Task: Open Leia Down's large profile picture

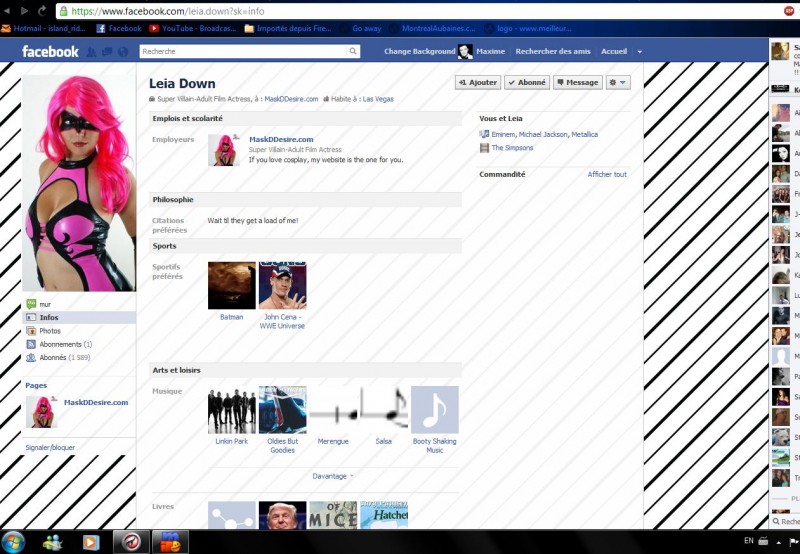Action: tap(79, 183)
